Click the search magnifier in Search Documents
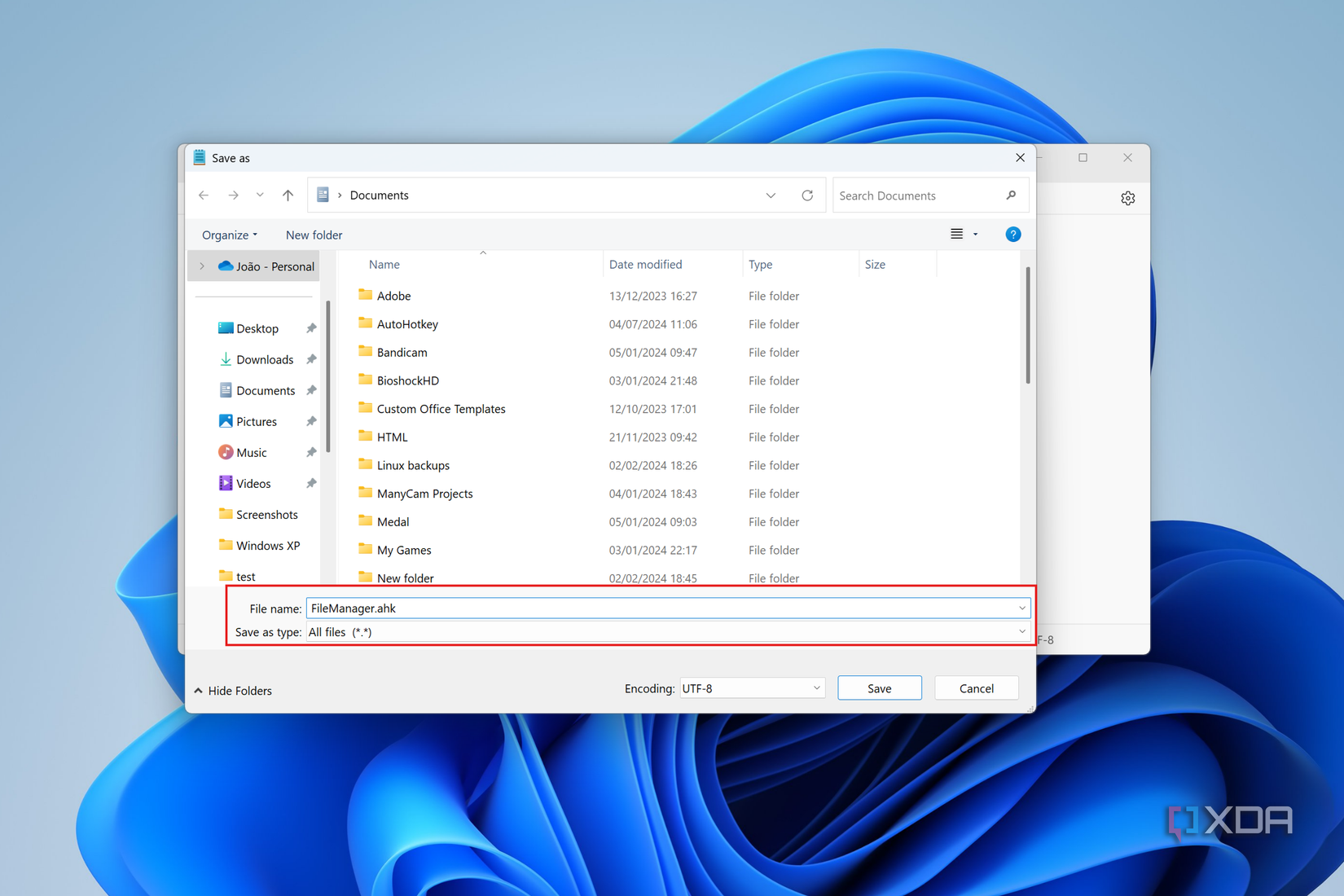Image resolution: width=1344 pixels, height=896 pixels. (x=1010, y=195)
